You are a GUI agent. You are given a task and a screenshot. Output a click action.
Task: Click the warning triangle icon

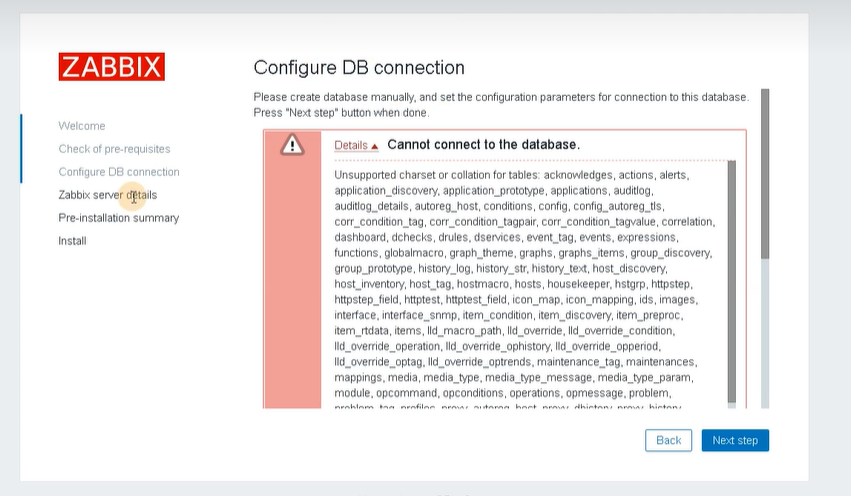pos(292,145)
